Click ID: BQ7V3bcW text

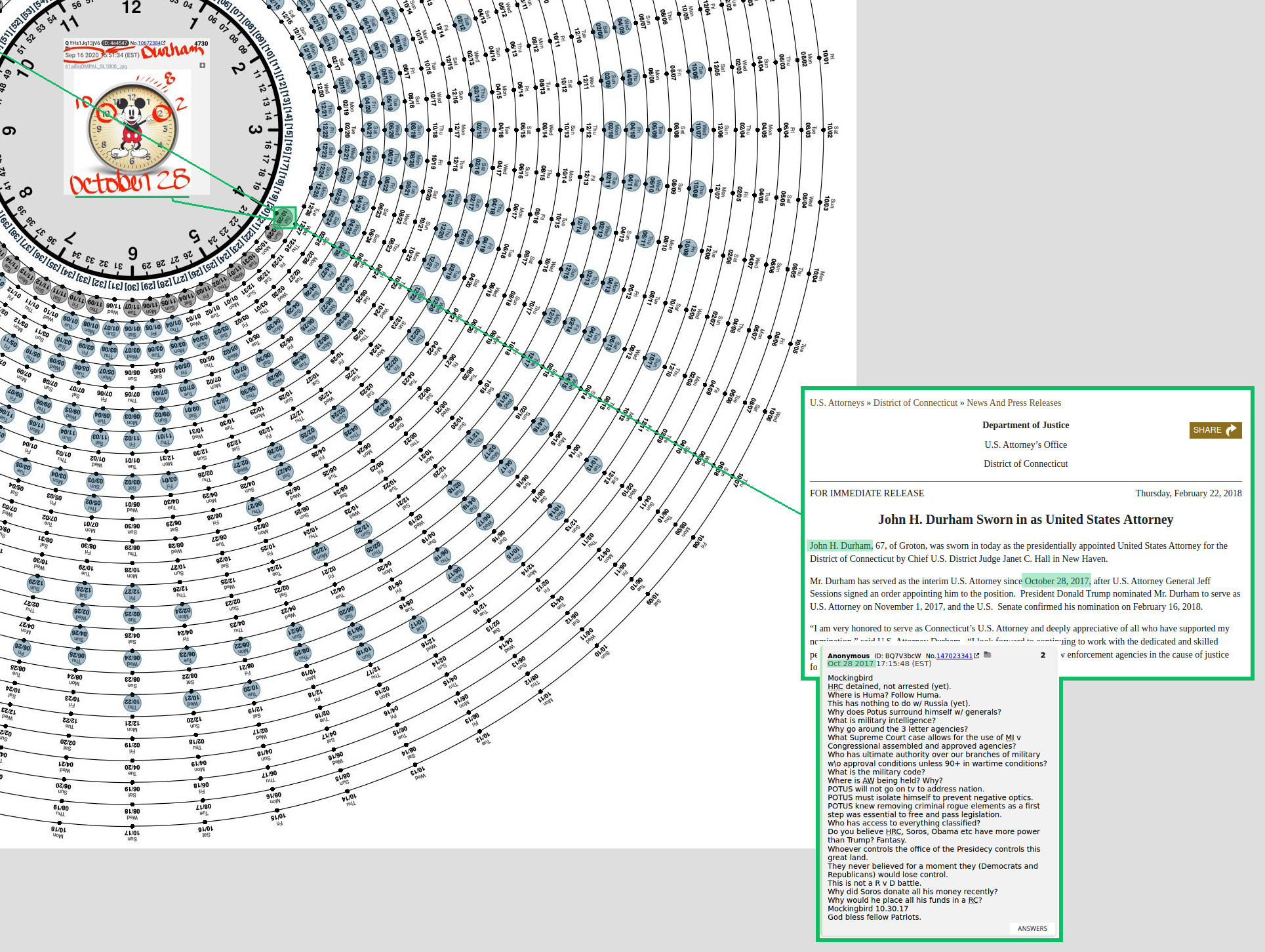[898, 656]
